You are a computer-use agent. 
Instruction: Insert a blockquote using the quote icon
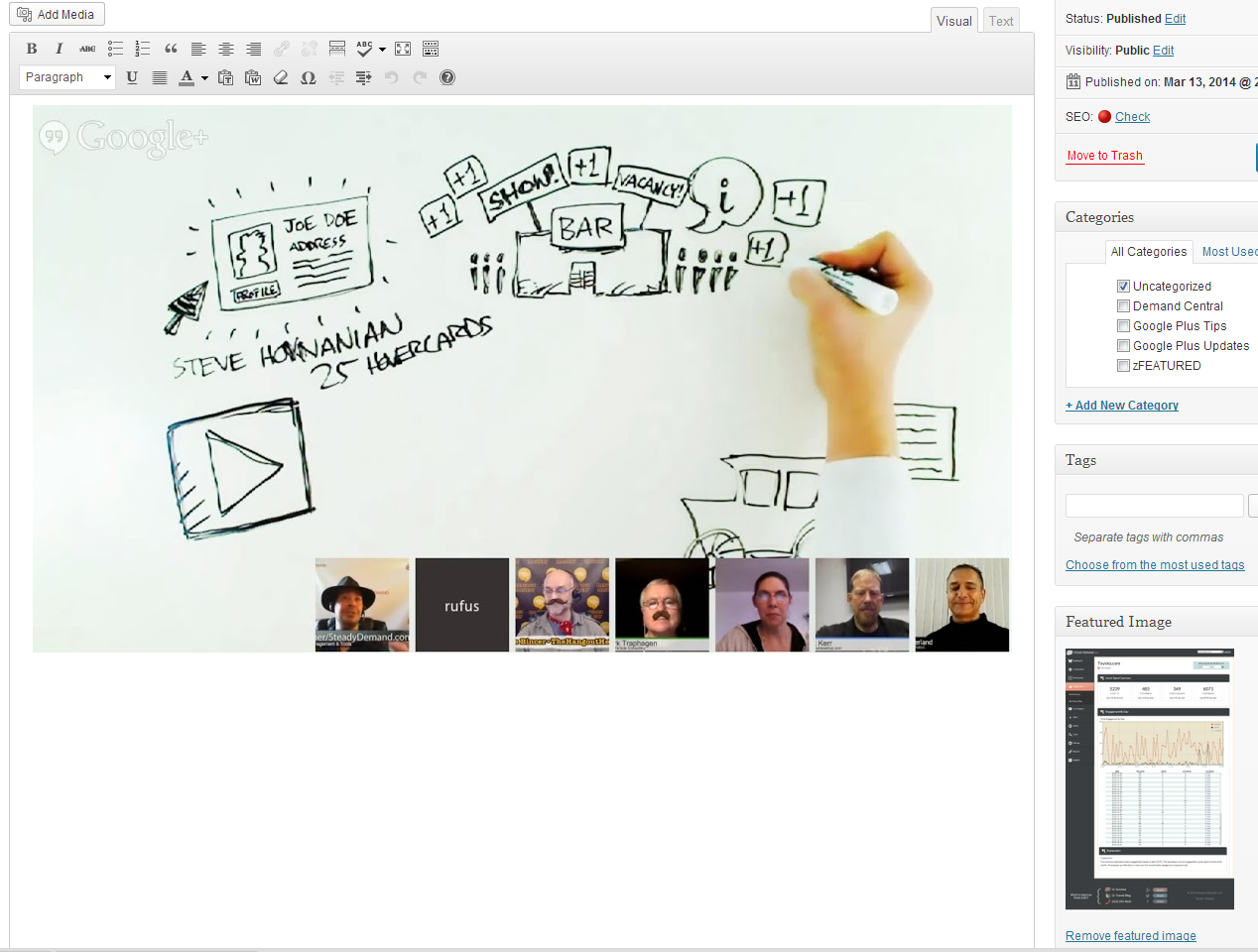171,49
